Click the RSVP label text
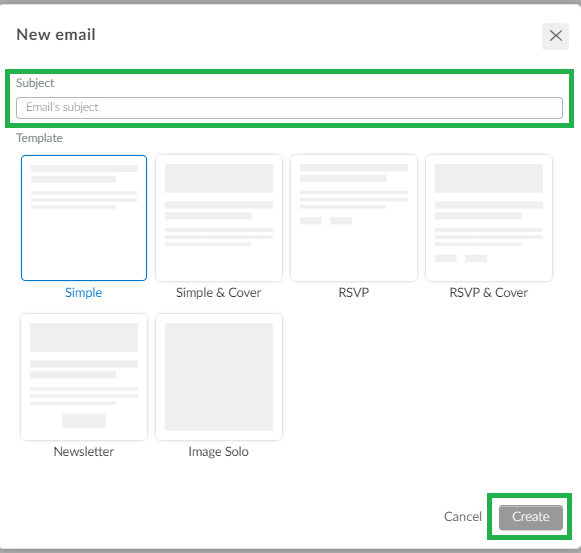The image size is (581, 553). coord(354,292)
